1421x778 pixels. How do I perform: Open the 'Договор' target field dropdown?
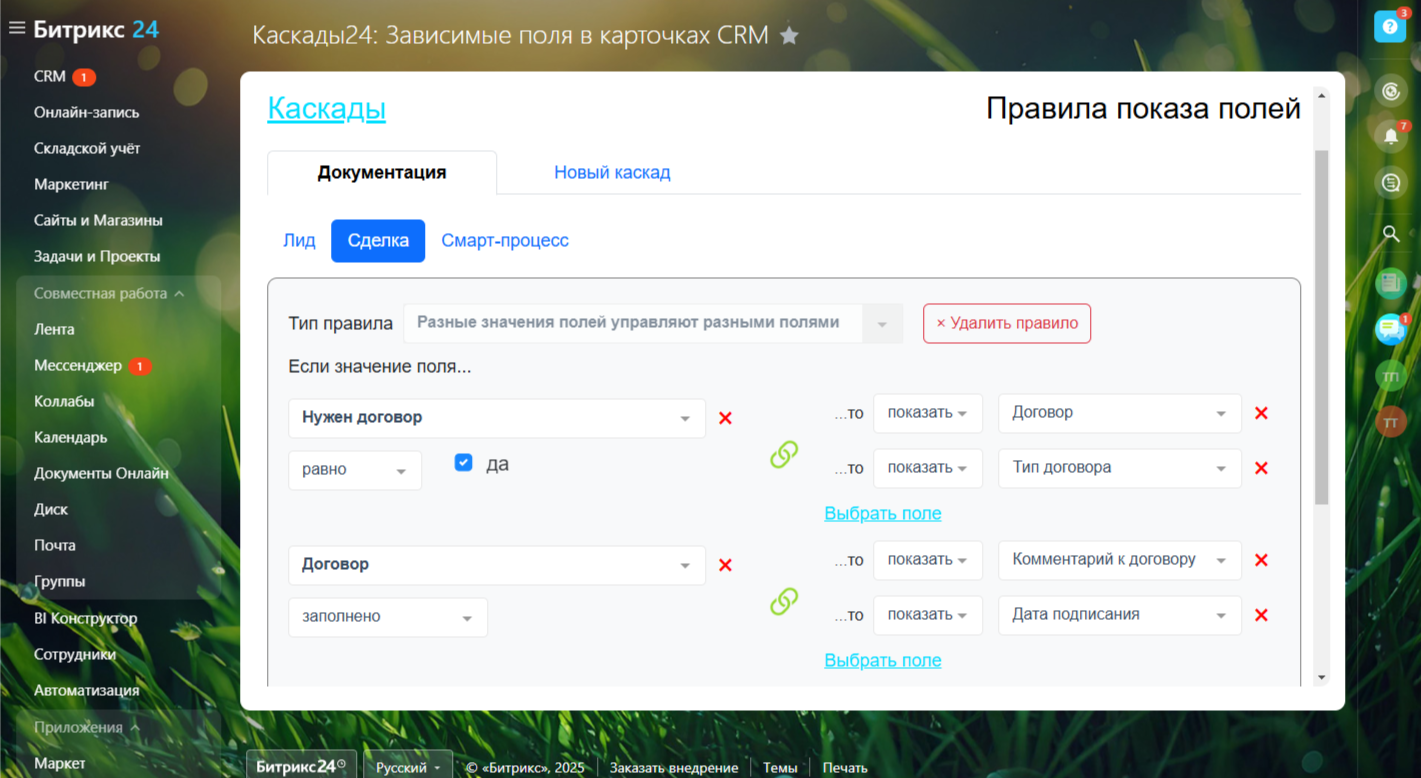coord(1120,413)
